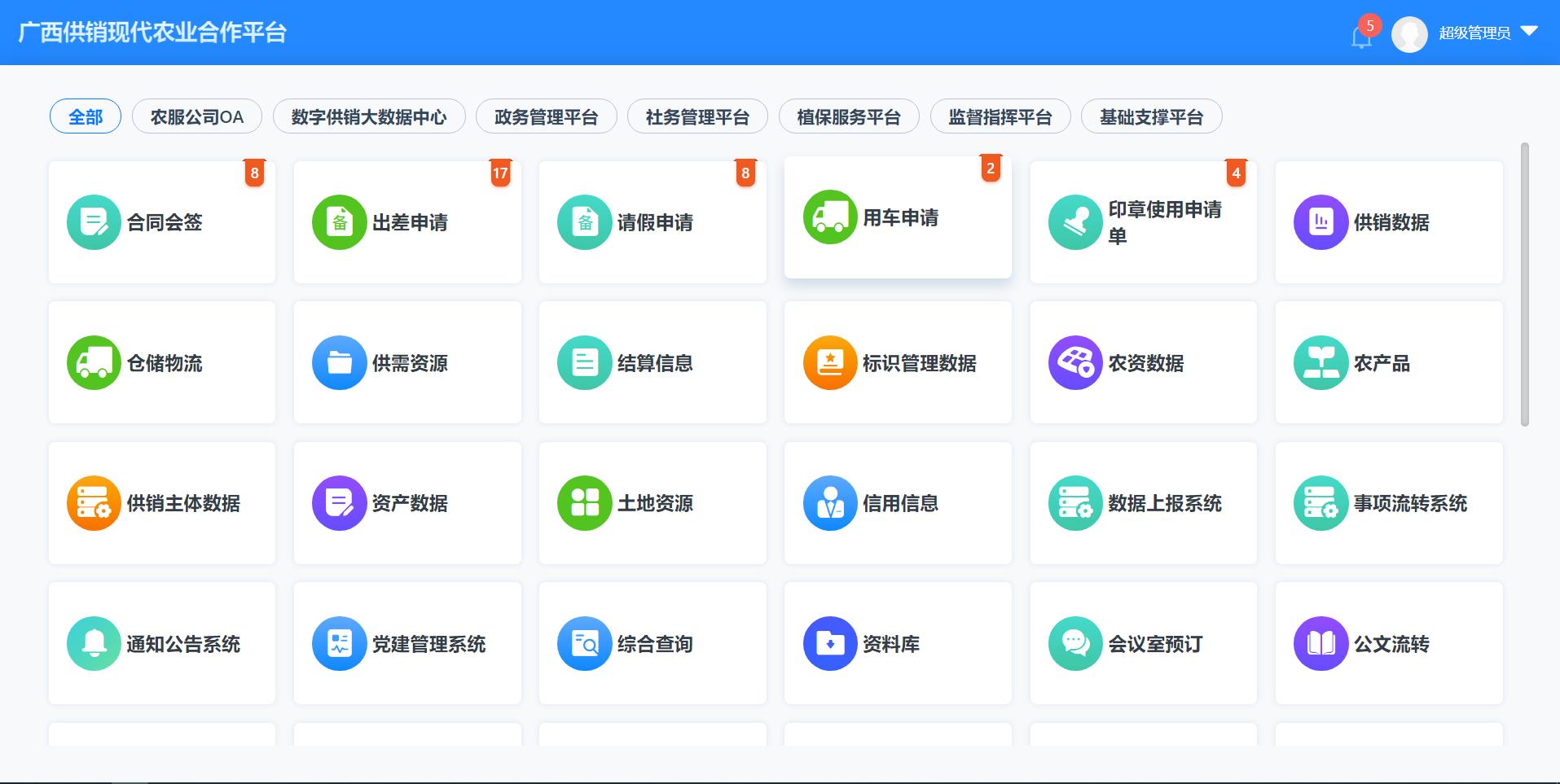Open notifications bell with badge 5
This screenshot has width=1560, height=784.
[1361, 37]
